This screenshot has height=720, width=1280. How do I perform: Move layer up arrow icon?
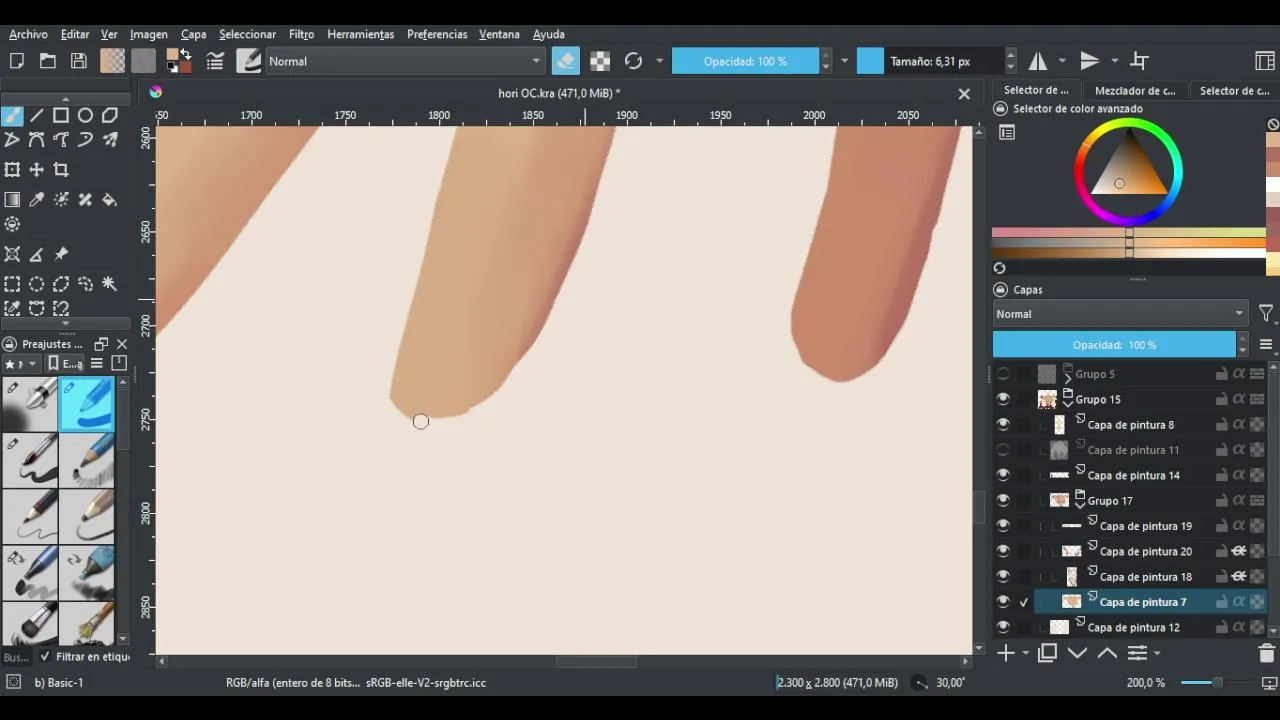point(1107,653)
